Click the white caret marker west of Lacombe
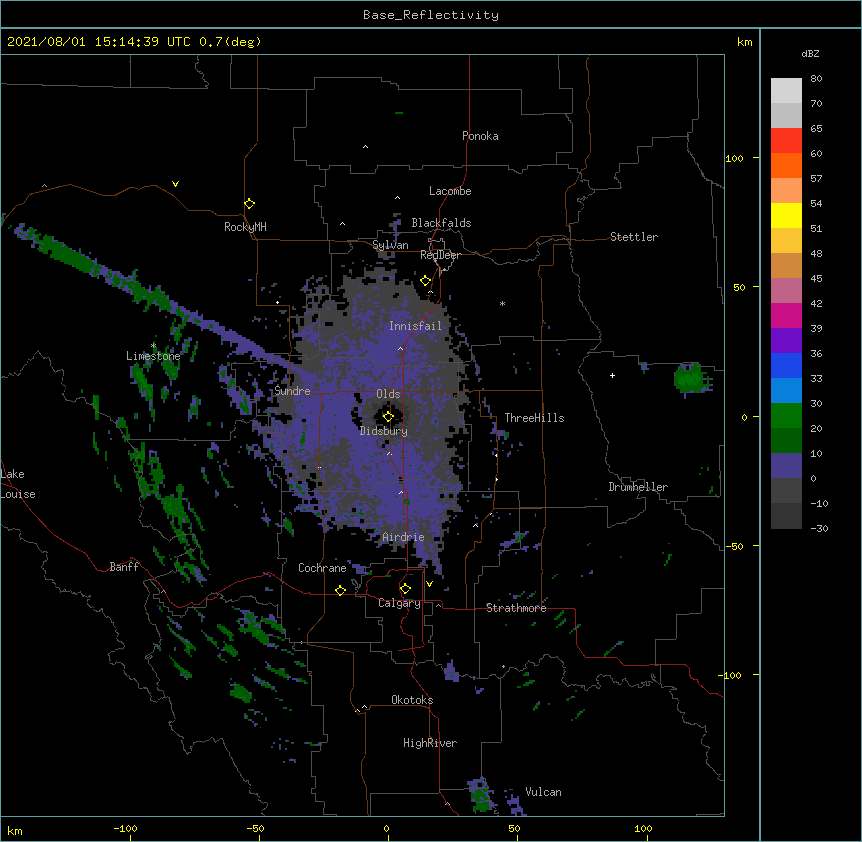This screenshot has height=842, width=862. pos(397,197)
